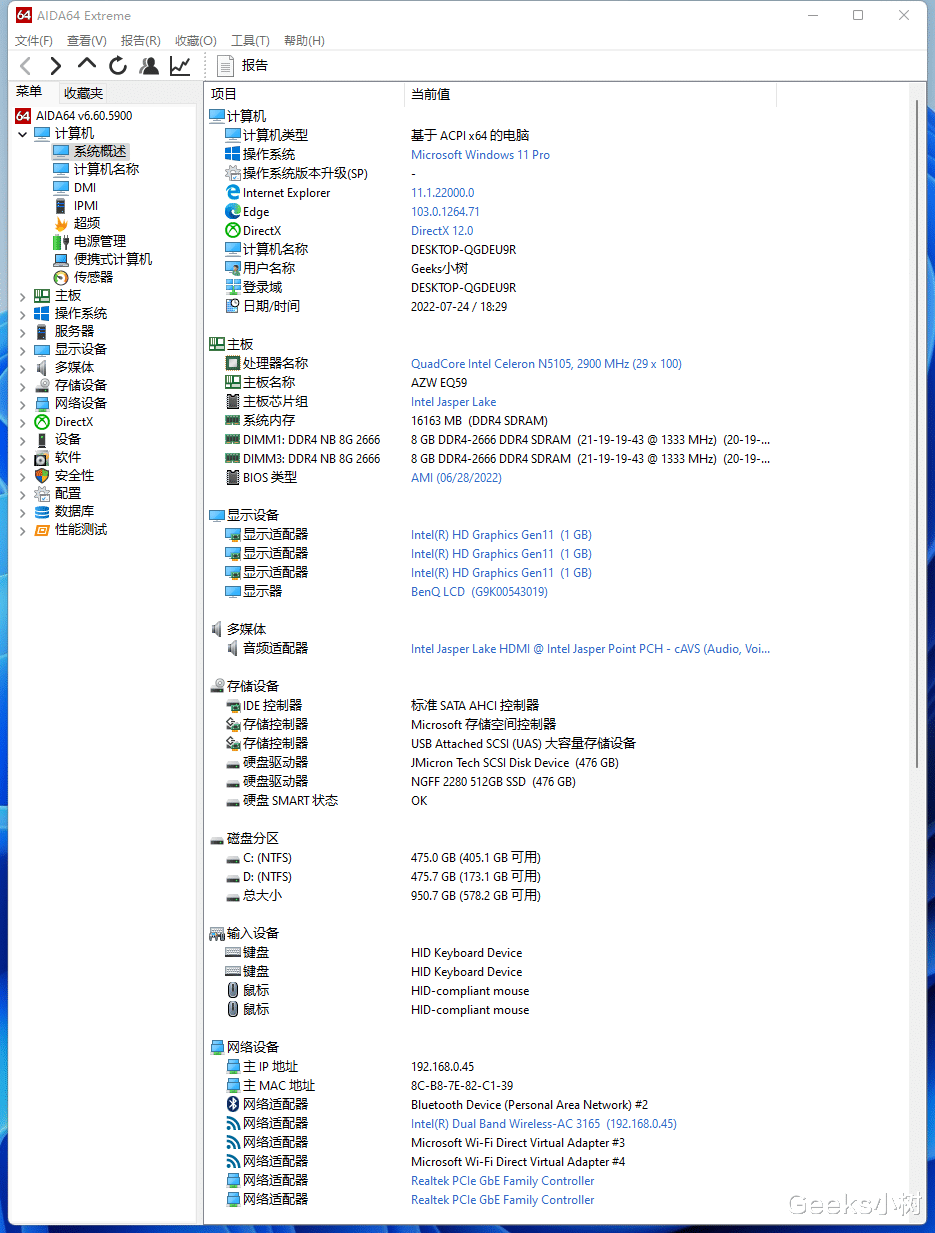Open the graph chart toolbar icon
This screenshot has height=1233, width=935.
click(180, 66)
